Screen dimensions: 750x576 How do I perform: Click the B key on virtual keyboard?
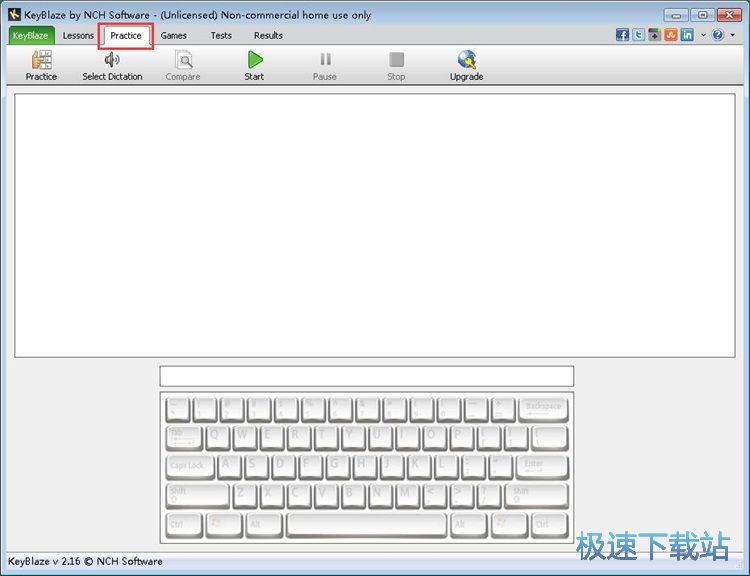[x=353, y=496]
